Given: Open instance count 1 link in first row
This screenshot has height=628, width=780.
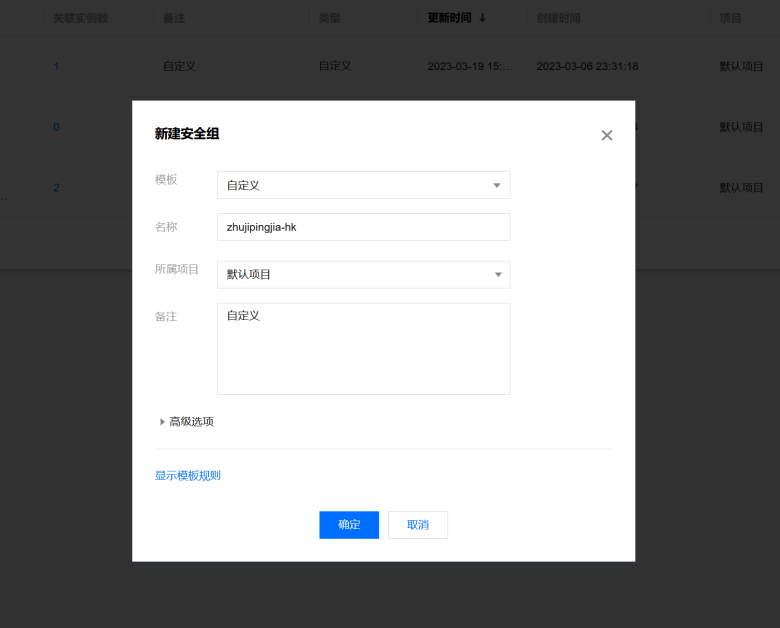Looking at the screenshot, I should point(56,66).
